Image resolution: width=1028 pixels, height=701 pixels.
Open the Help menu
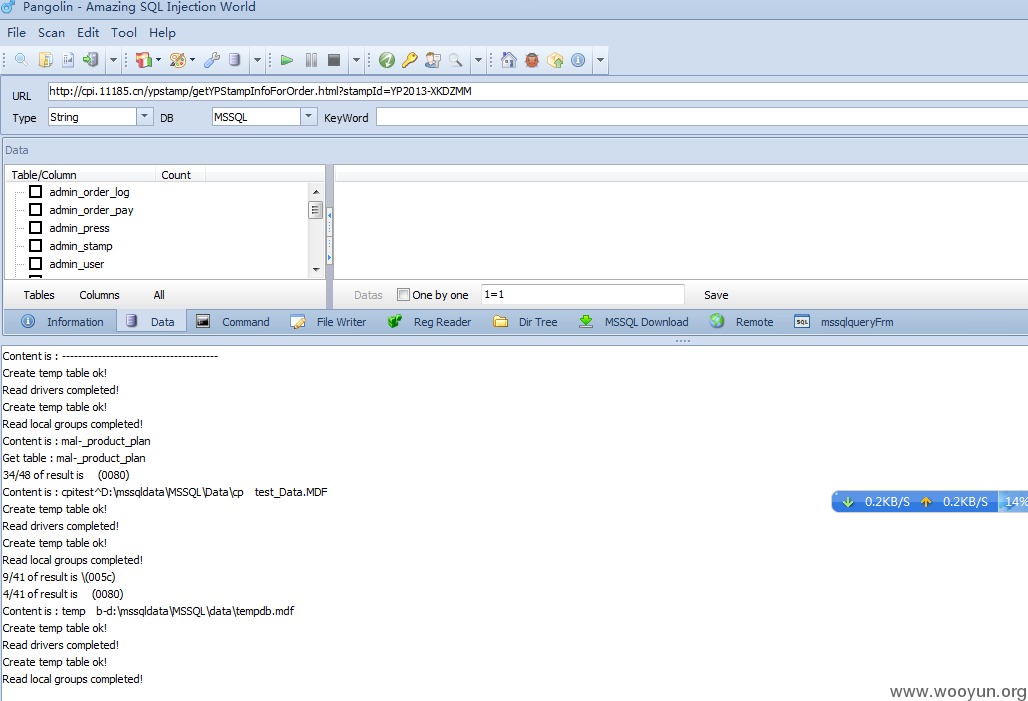[x=162, y=33]
